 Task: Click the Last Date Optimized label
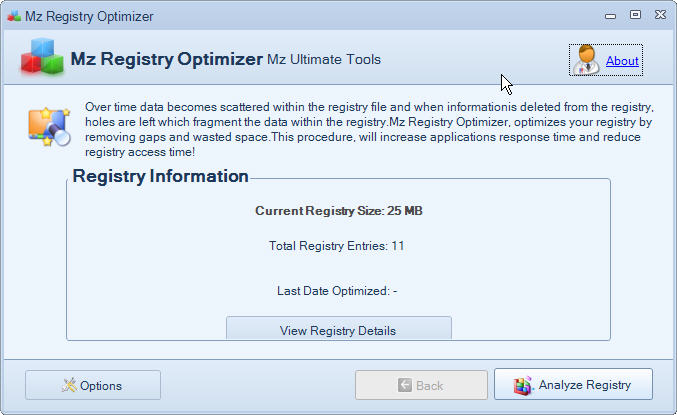pyautogui.click(x=337, y=291)
